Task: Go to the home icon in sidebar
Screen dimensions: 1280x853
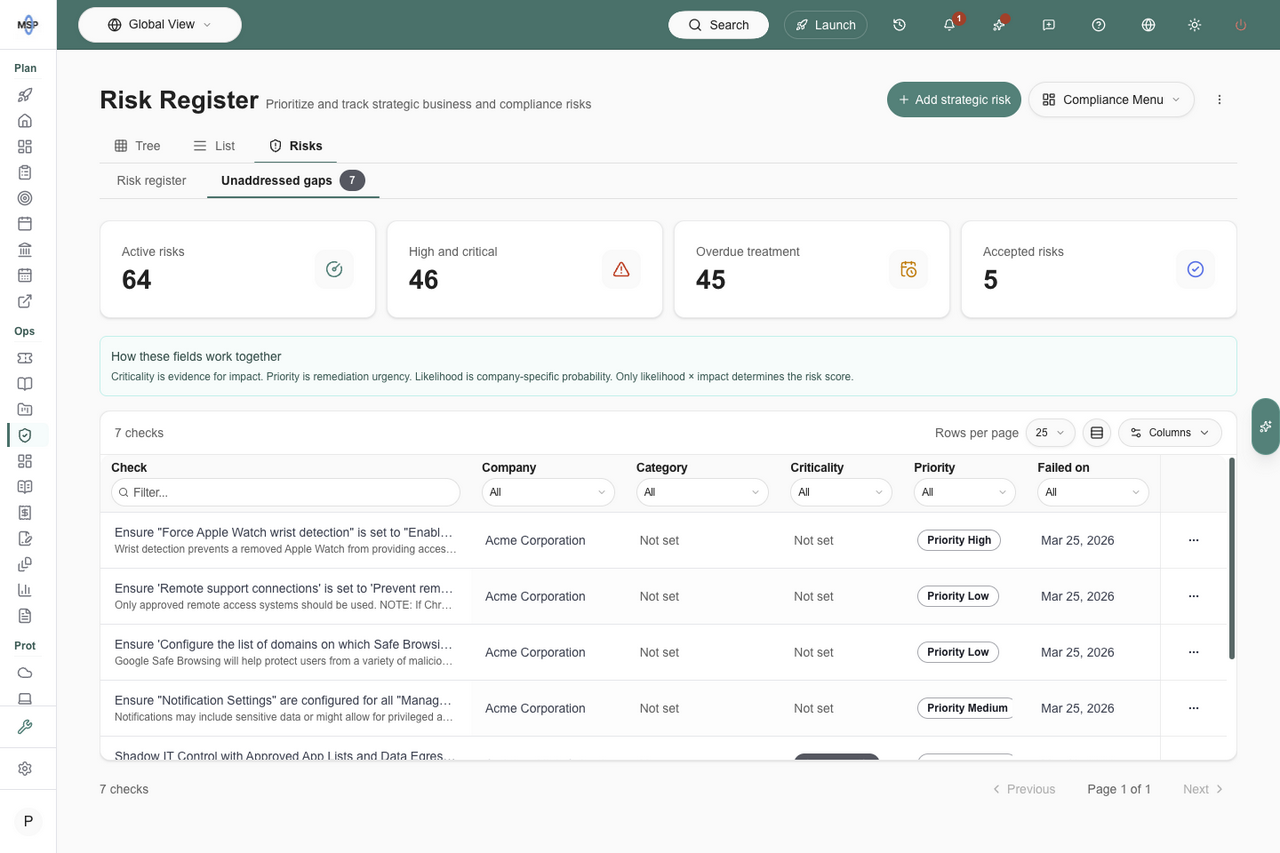Action: pos(25,121)
